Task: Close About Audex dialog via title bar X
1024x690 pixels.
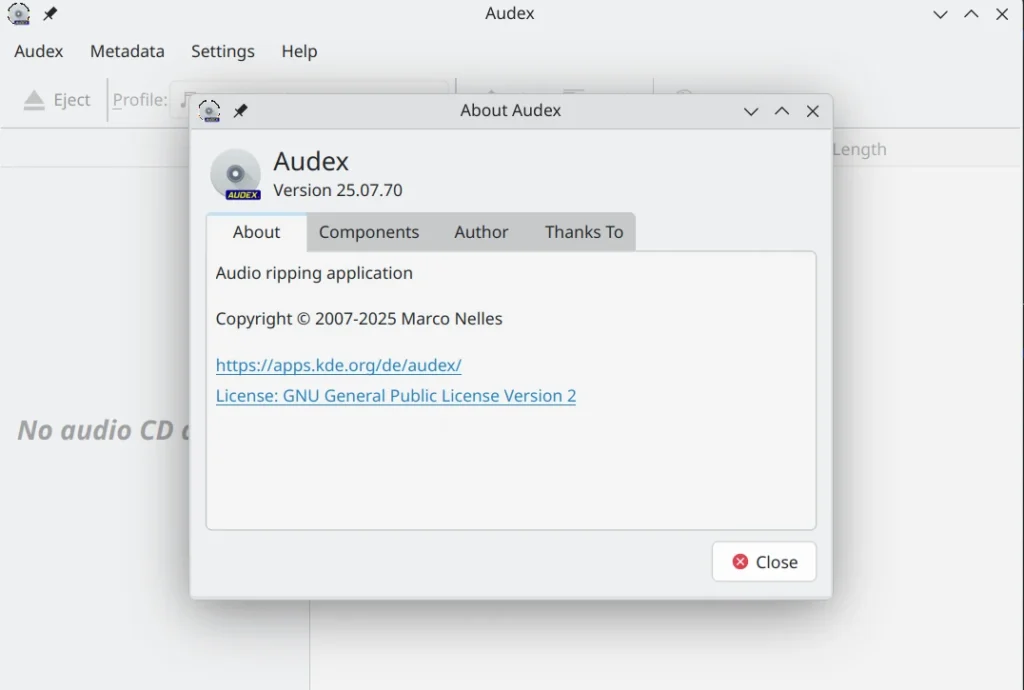Action: point(812,112)
